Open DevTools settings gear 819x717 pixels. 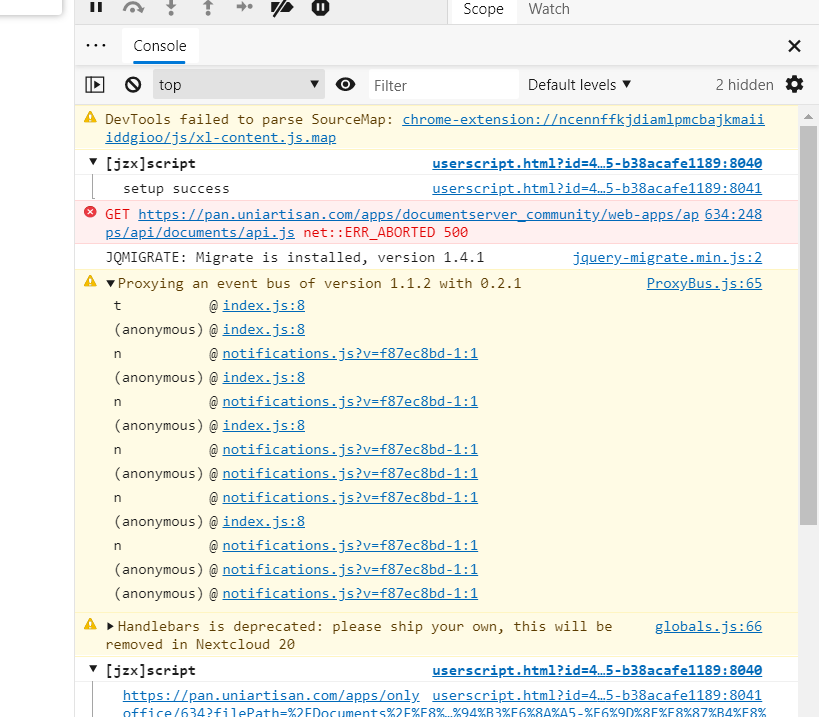point(794,84)
